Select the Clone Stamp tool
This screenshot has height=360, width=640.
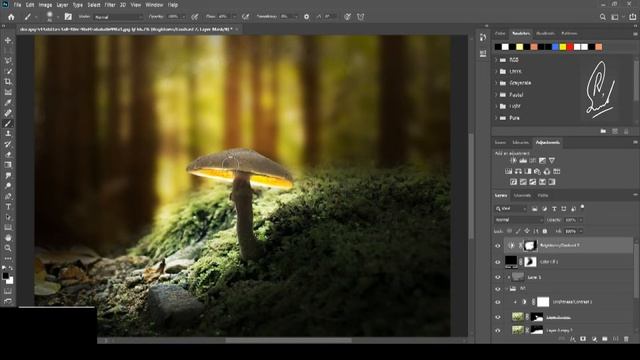click(8, 133)
